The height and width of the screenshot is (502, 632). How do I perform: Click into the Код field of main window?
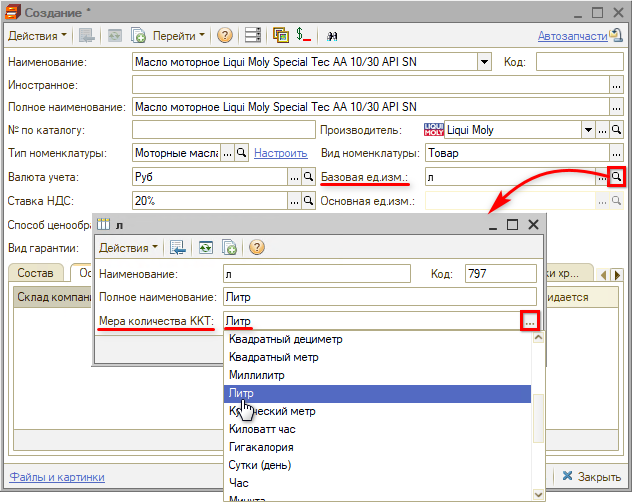pyautogui.click(x=579, y=62)
